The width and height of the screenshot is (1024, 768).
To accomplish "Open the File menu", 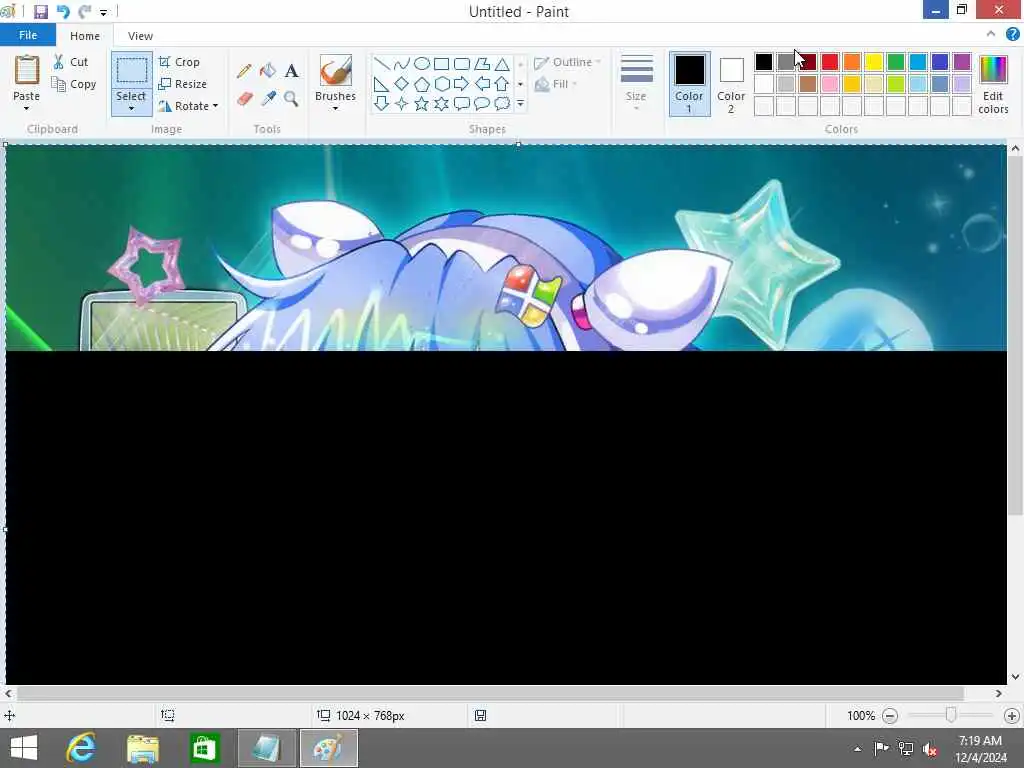I will point(27,35).
